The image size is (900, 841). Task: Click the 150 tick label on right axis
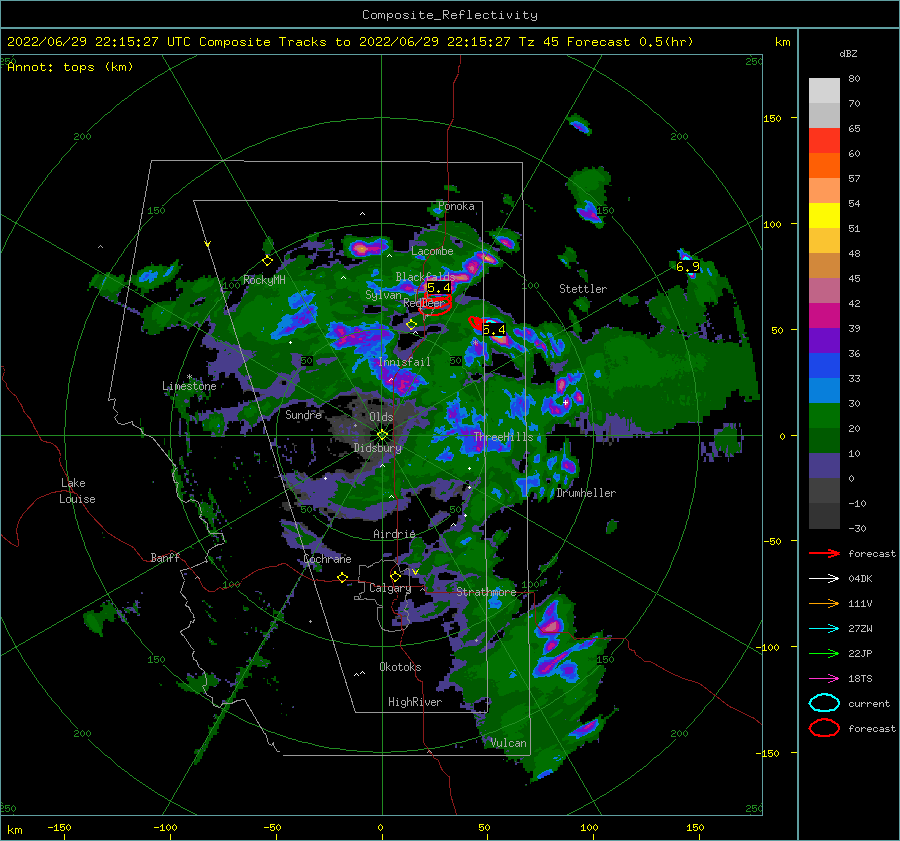coord(772,118)
